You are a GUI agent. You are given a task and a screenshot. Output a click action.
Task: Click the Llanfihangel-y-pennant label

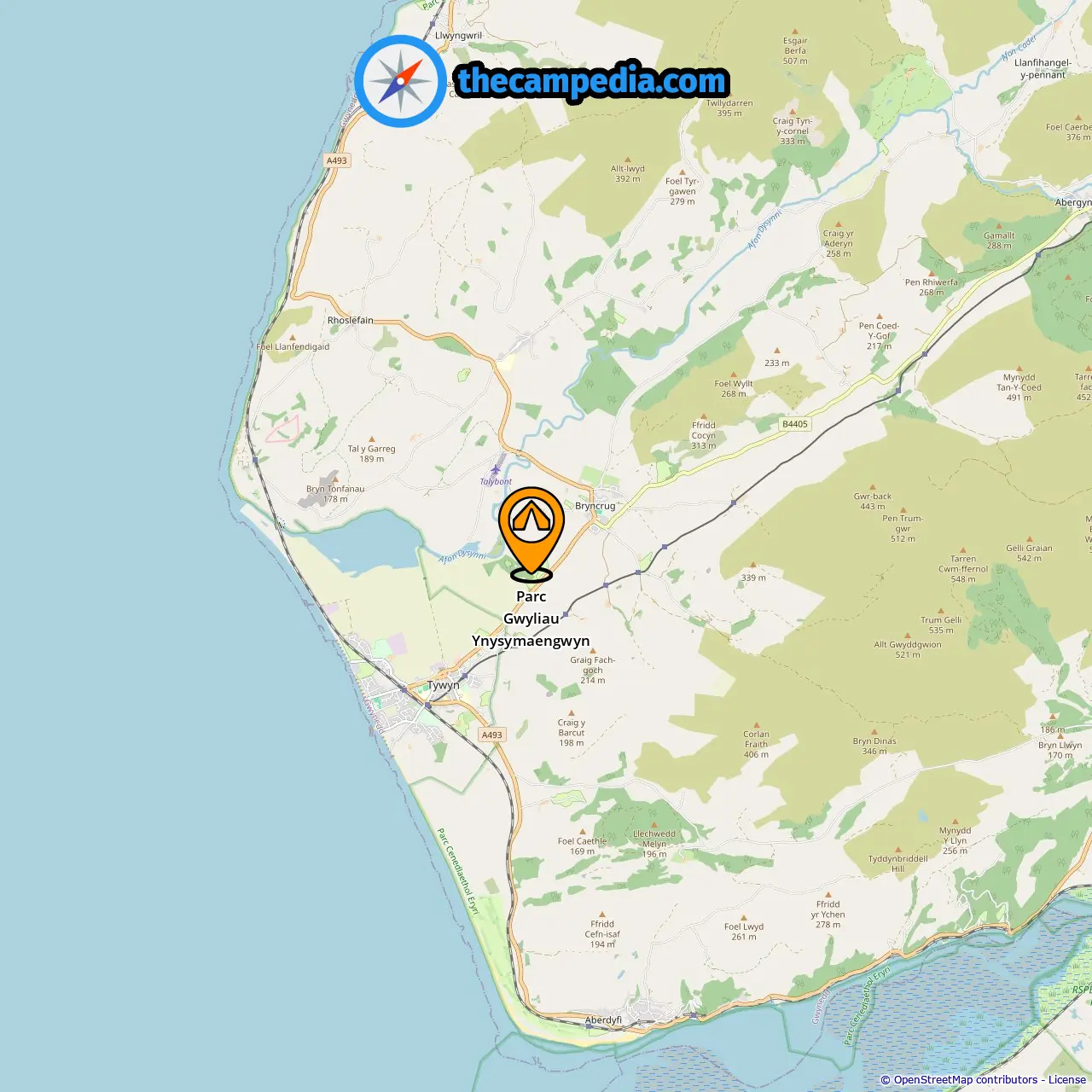coord(1043,68)
